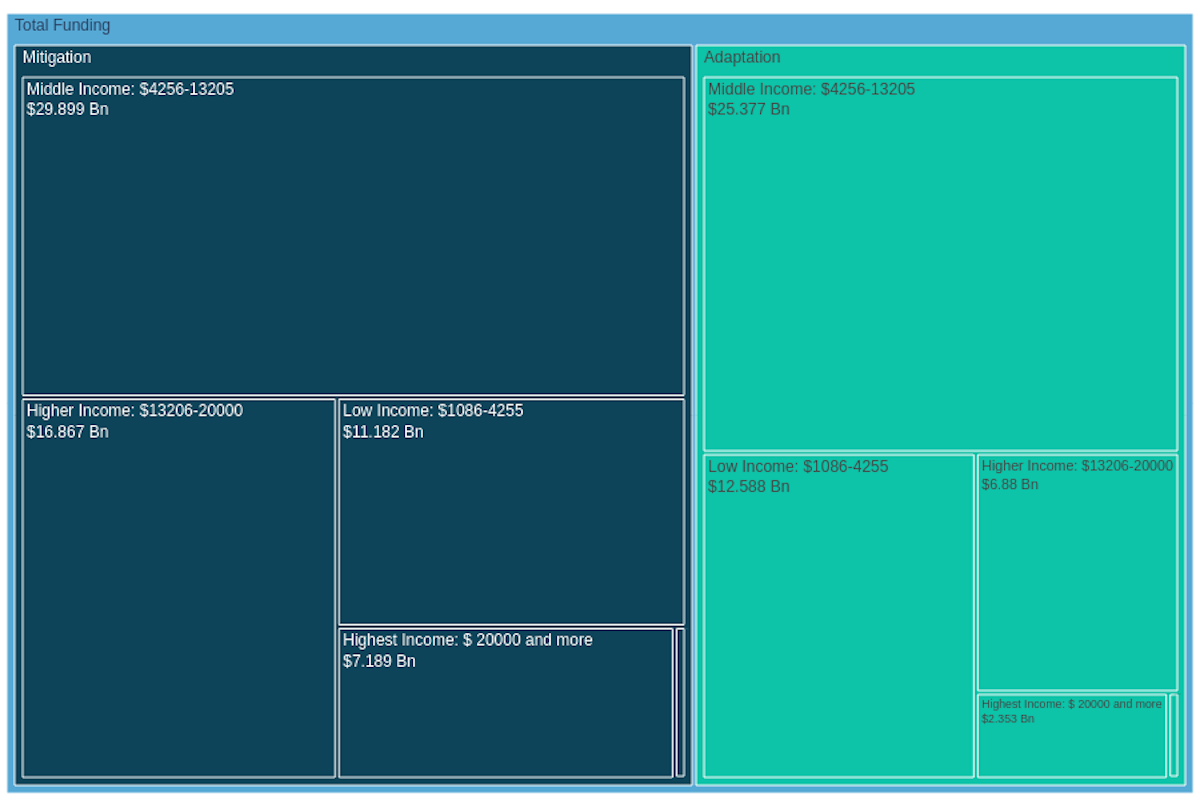The height and width of the screenshot is (800, 1200).
Task: Select the $12.588 Bn value label
Action: (x=749, y=487)
